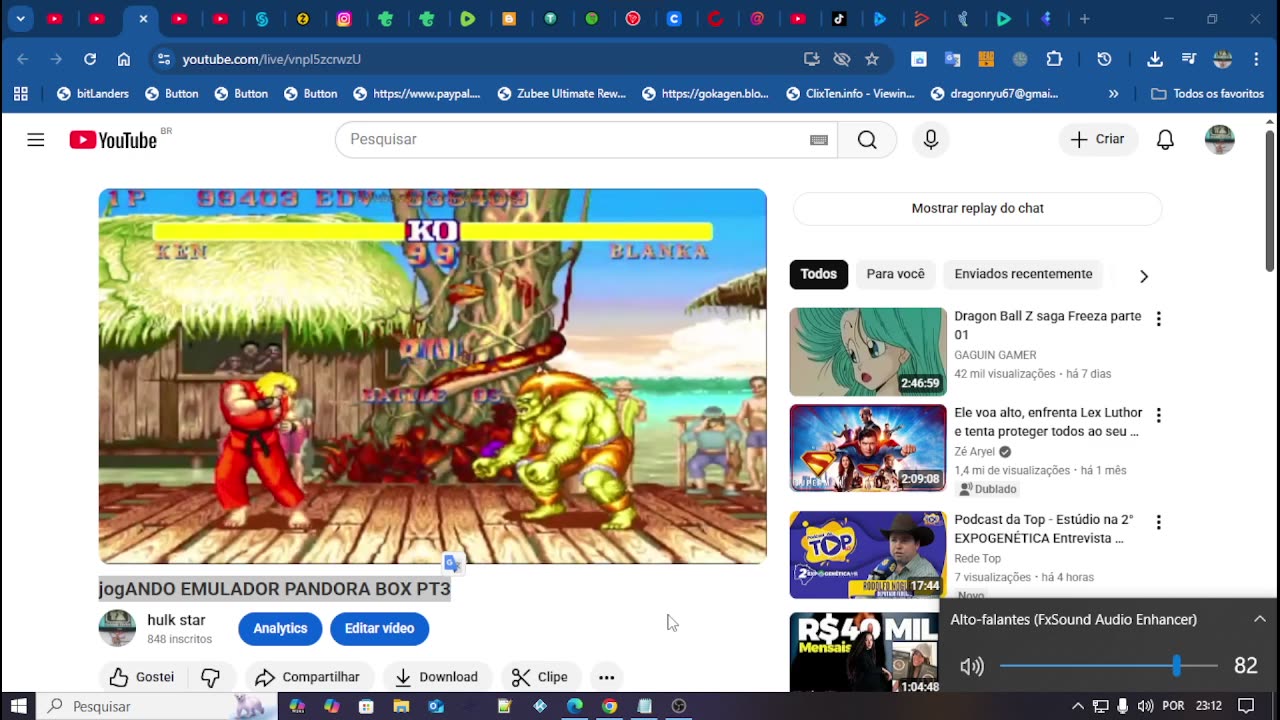Screen dimensions: 1280x720
Task: Dislike the video with thumbs down
Action: [x=211, y=677]
